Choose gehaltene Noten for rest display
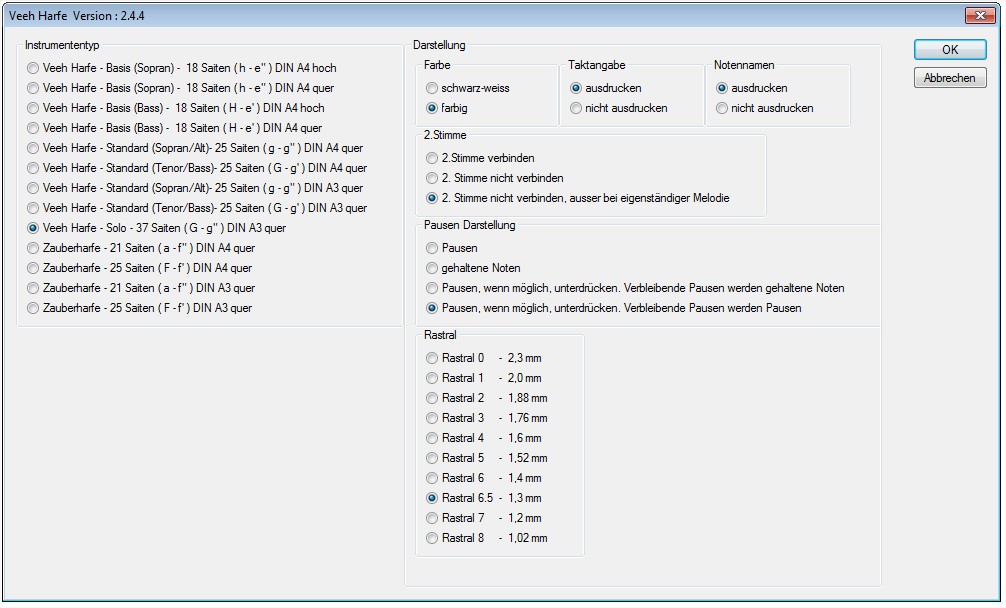This screenshot has width=1006, height=608. (x=432, y=268)
